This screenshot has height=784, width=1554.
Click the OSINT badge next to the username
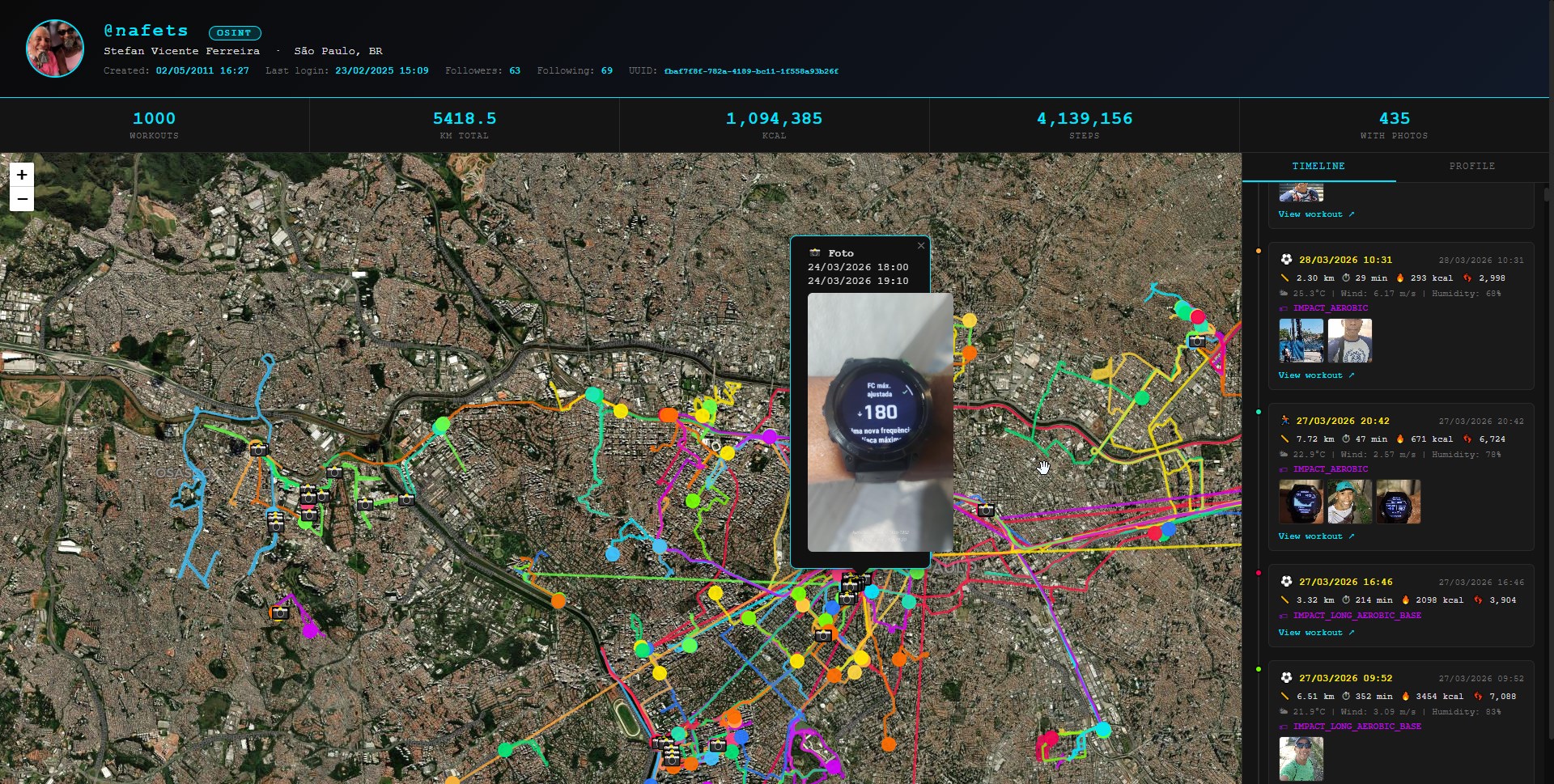tap(235, 33)
